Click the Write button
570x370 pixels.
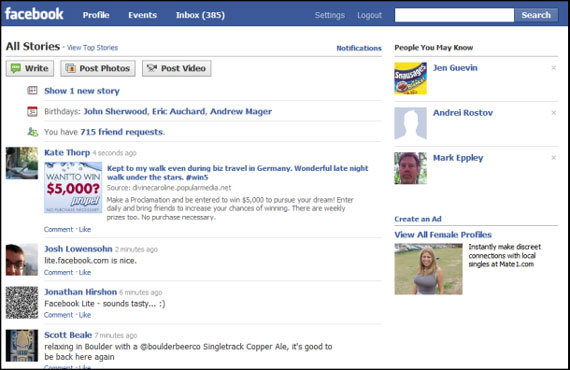click(30, 68)
